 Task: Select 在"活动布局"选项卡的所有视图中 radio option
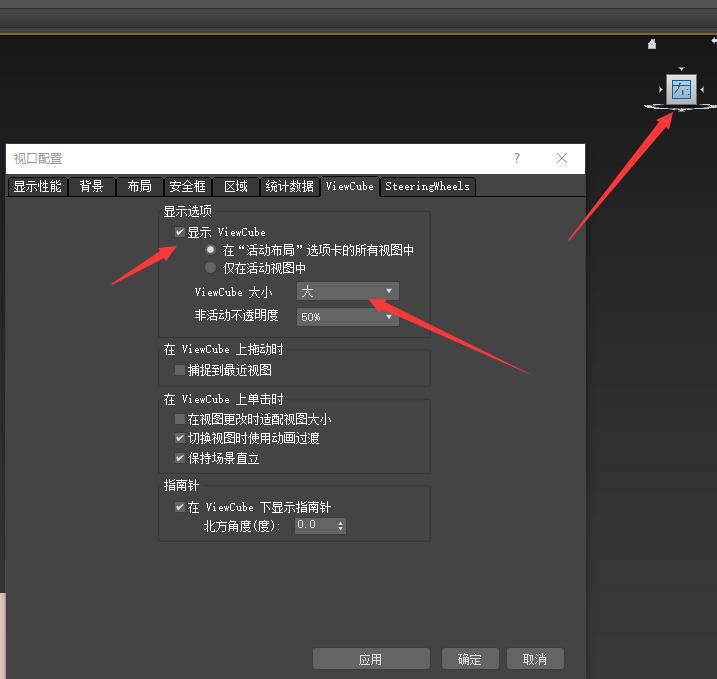(x=210, y=250)
